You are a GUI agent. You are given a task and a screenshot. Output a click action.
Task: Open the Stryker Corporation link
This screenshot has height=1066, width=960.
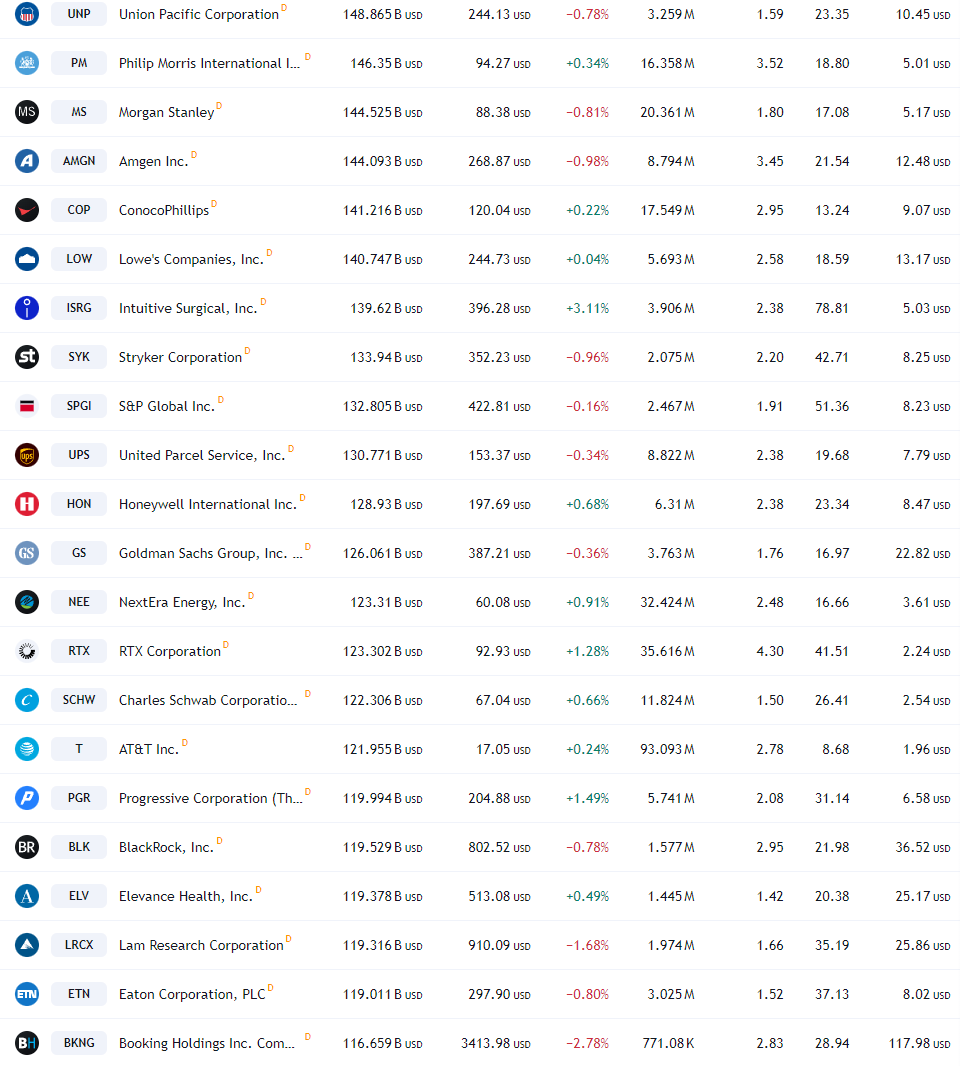180,357
